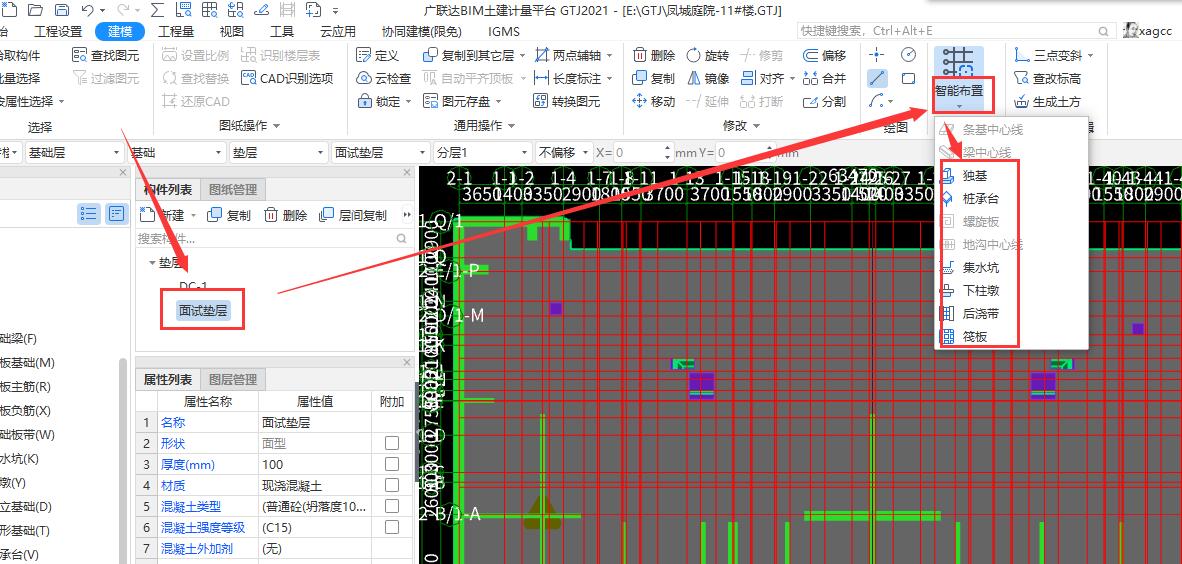Collapse the 垫层 tree node
The width and height of the screenshot is (1182, 564).
153,263
